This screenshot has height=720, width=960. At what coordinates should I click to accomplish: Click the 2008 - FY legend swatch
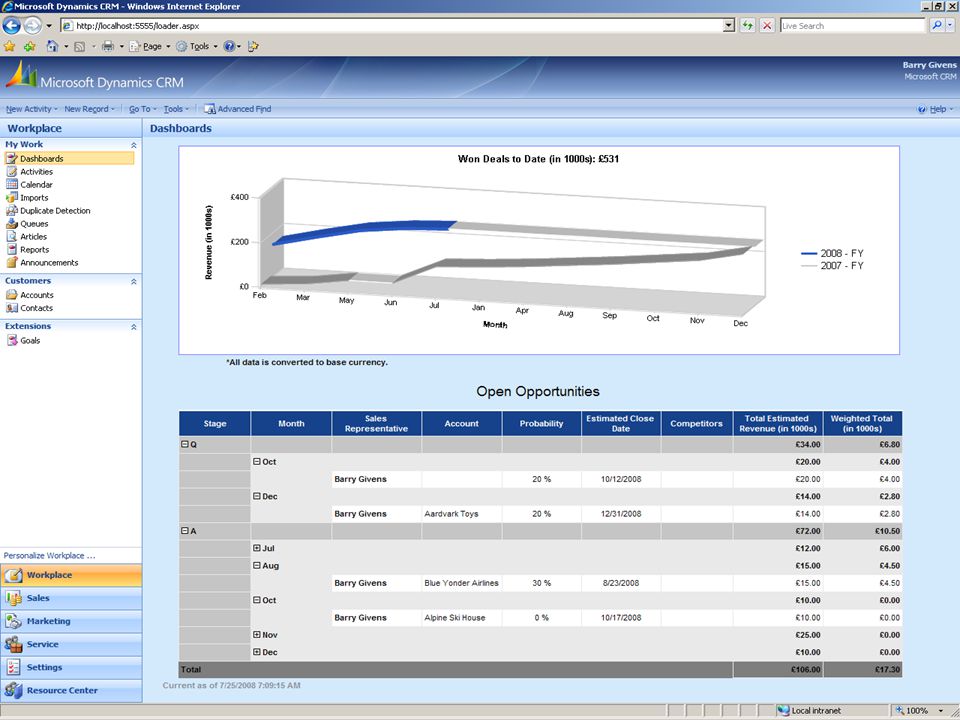(809, 253)
